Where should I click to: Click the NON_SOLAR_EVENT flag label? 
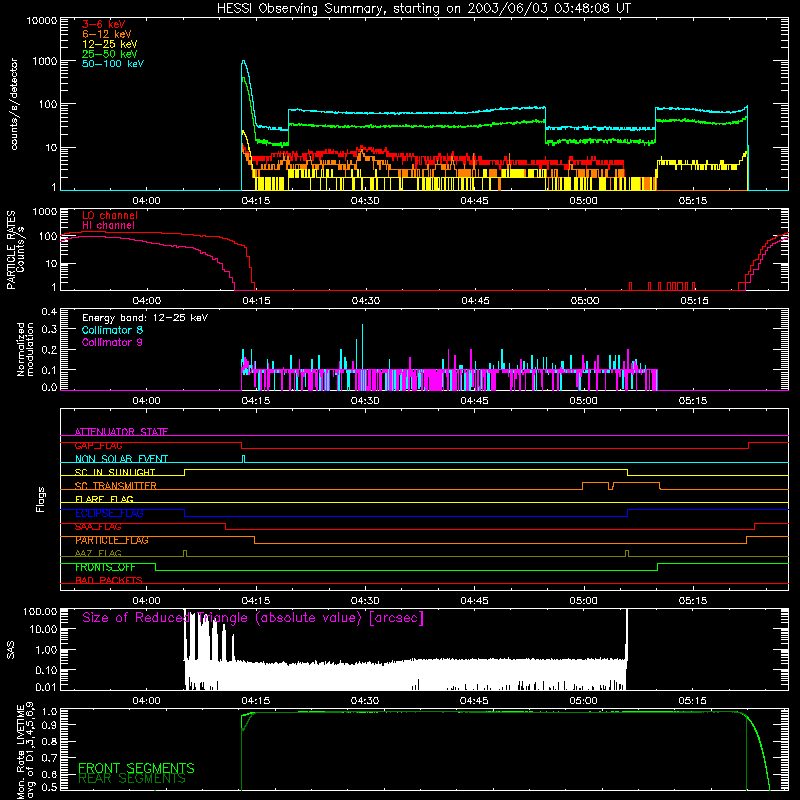(121, 459)
